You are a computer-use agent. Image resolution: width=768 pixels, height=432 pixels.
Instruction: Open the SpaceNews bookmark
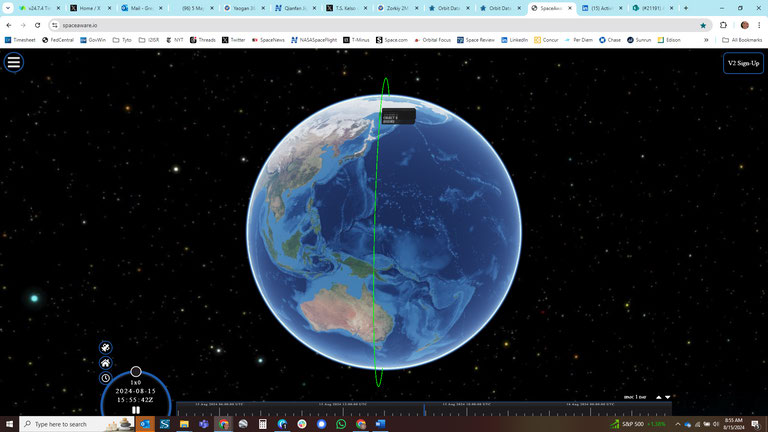268,40
